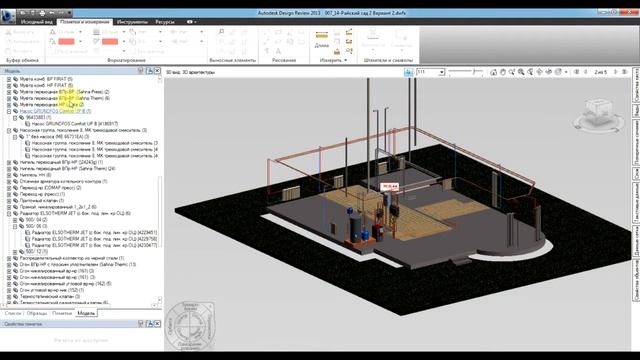The image size is (640, 360).
Task: Close the Модель panel
Action: pos(157,71)
